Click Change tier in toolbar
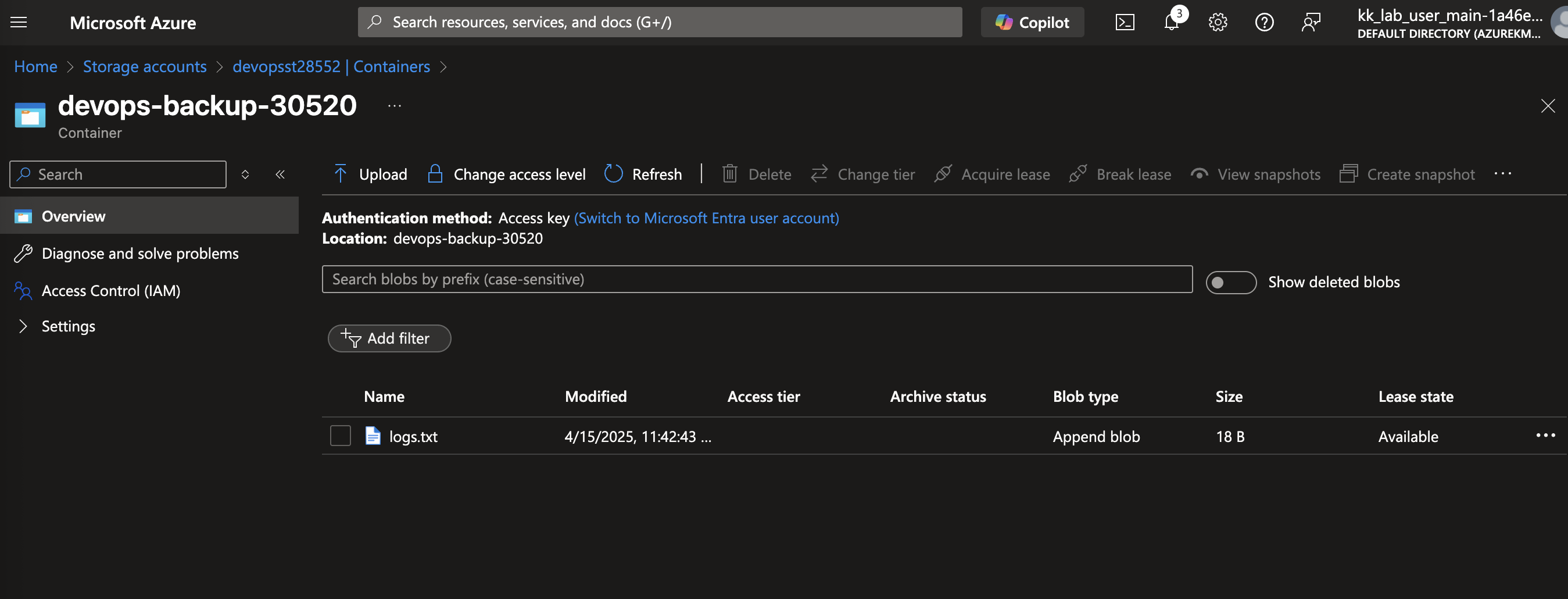The height and width of the screenshot is (599, 1568). [x=862, y=174]
